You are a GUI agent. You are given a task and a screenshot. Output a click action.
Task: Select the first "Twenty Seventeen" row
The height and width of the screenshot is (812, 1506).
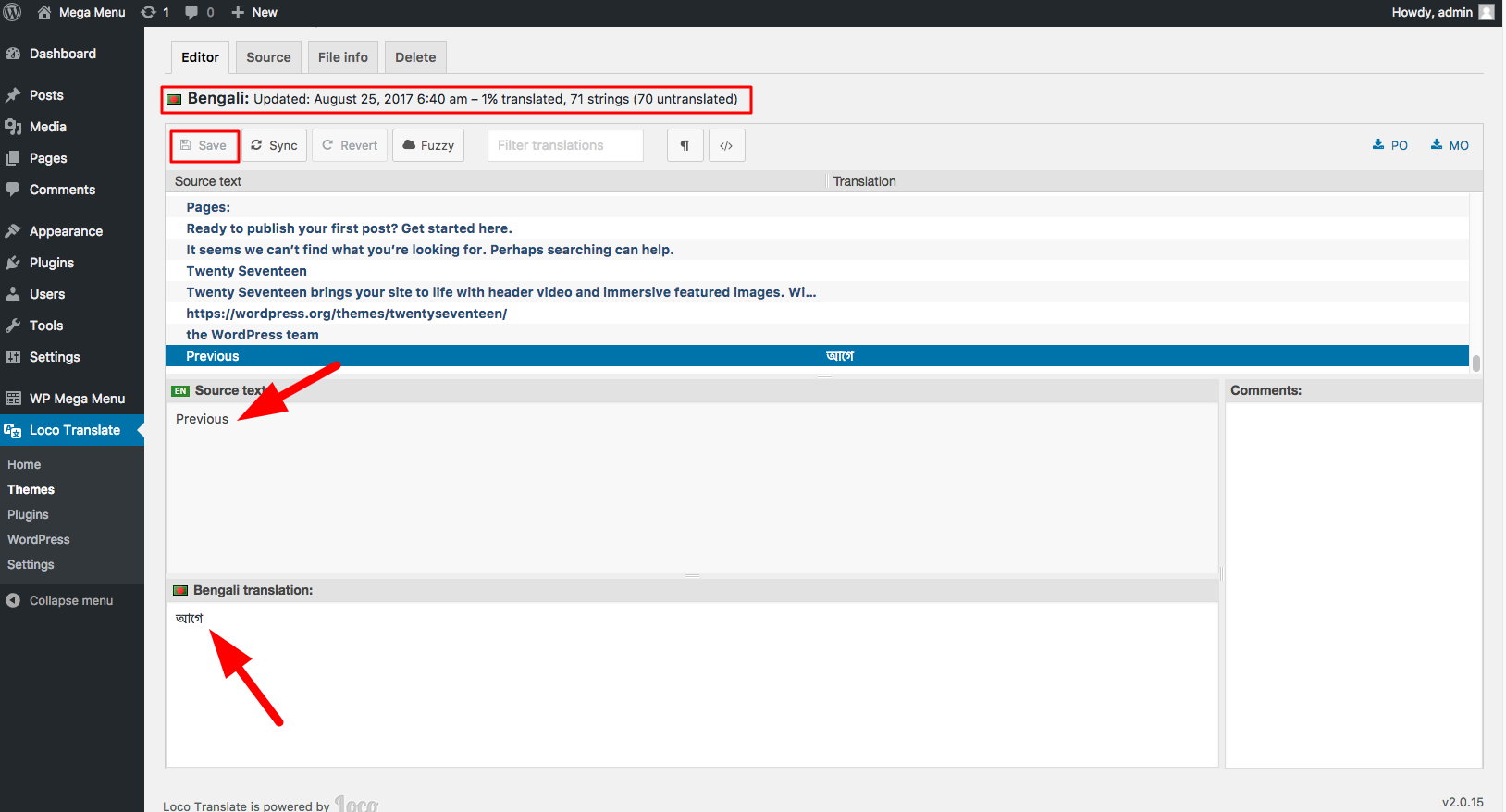click(817, 271)
